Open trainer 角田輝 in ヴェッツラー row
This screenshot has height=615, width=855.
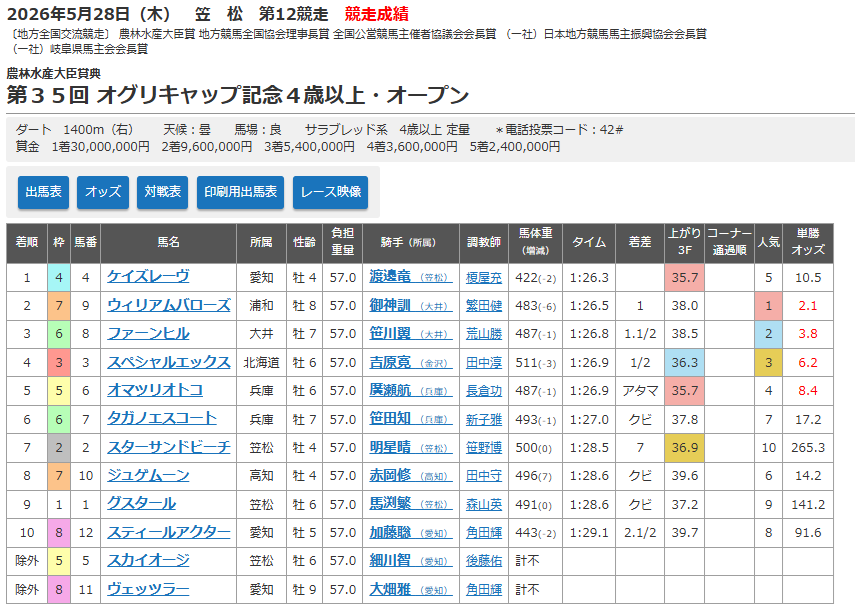(484, 590)
